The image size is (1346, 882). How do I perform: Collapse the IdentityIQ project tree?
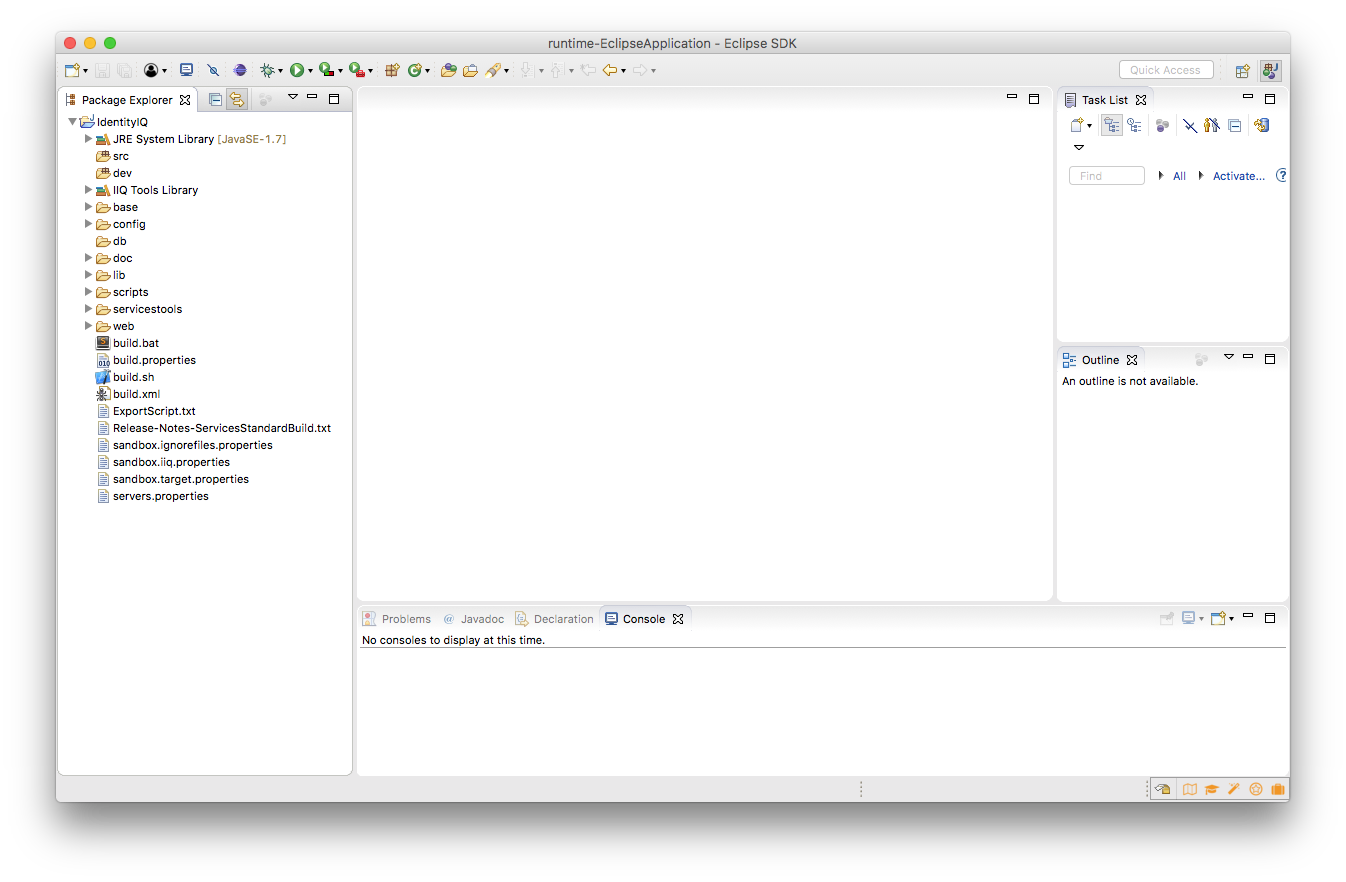point(73,122)
